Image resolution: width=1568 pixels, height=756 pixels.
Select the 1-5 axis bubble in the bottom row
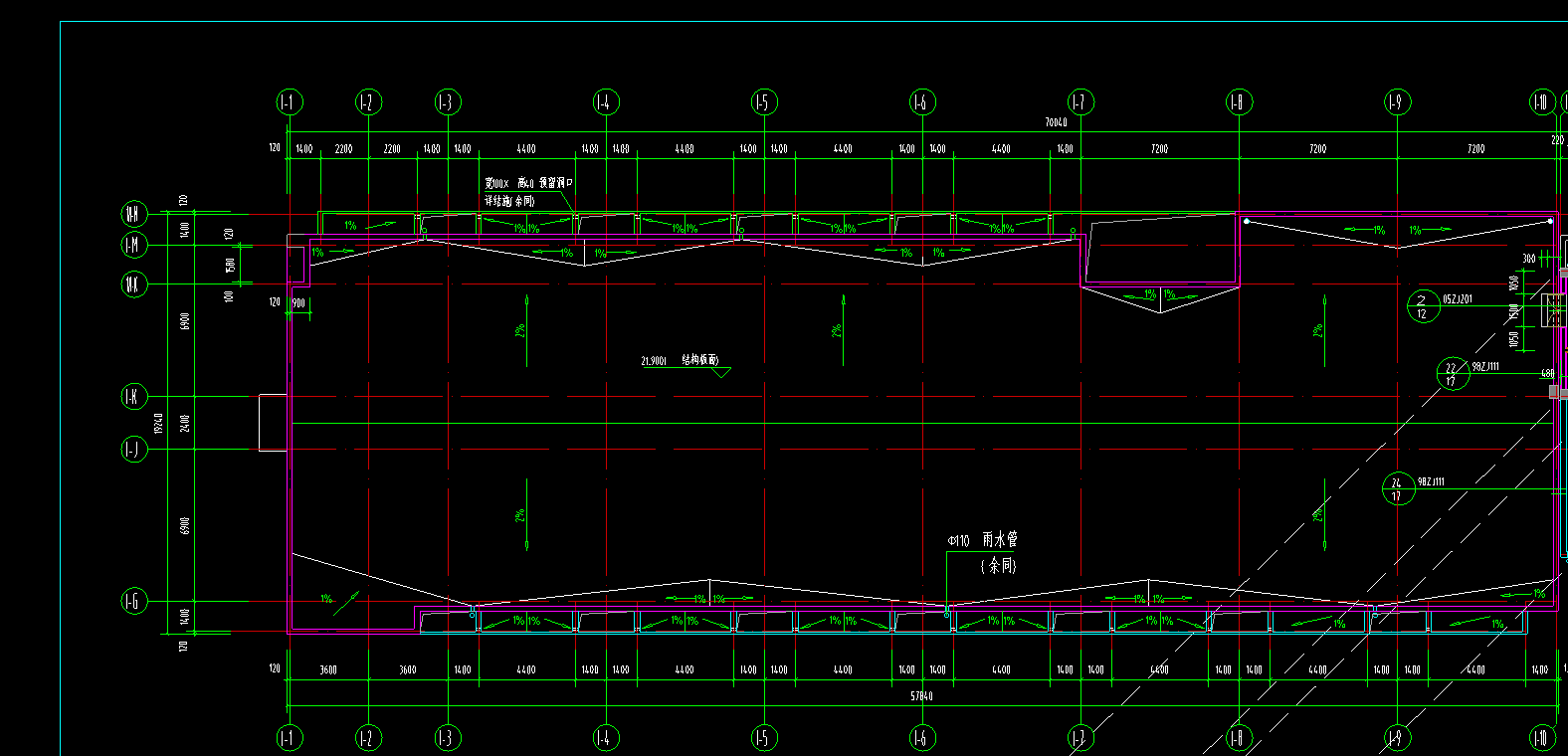pos(764,737)
